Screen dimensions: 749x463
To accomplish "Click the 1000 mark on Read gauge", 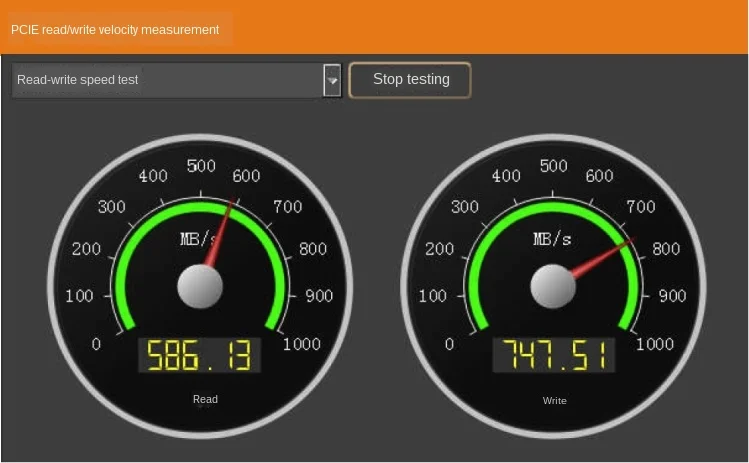I will (301, 344).
